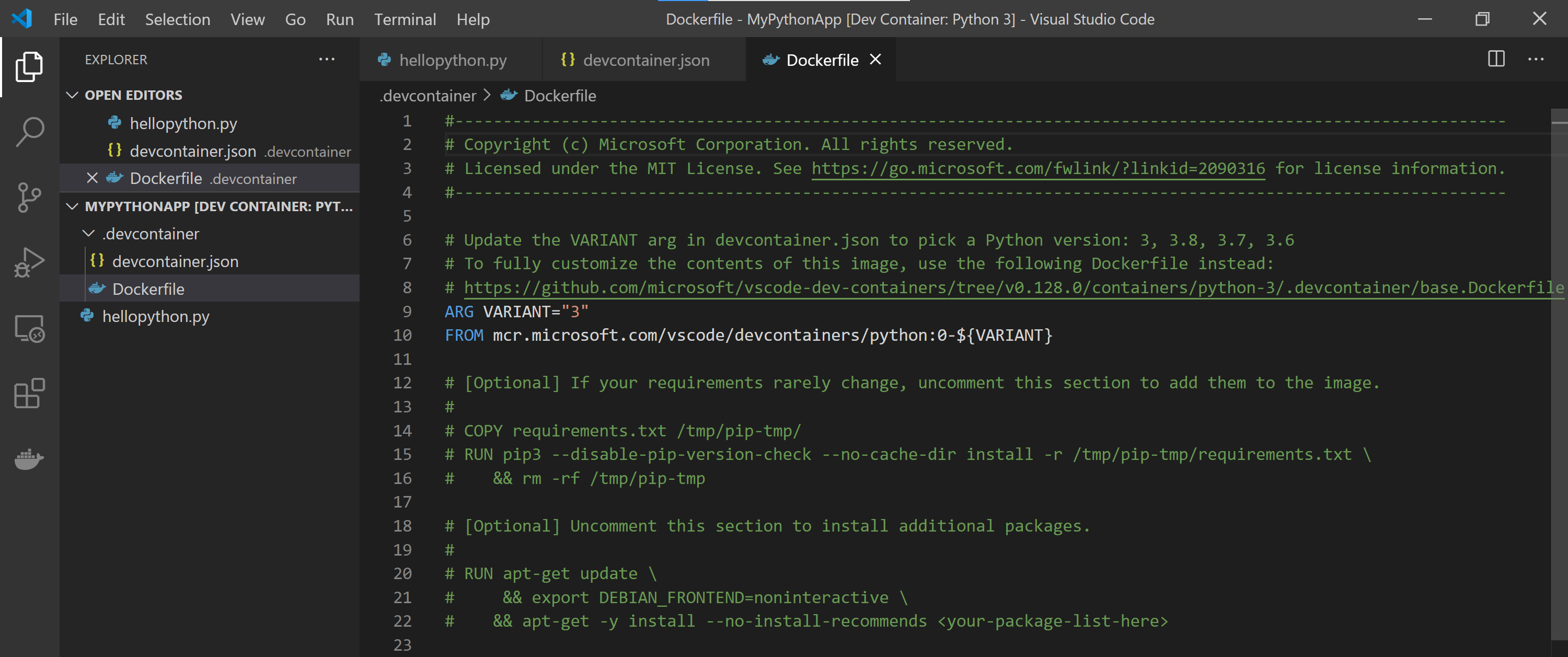
Task: Select the Extensions icon
Action: click(29, 394)
